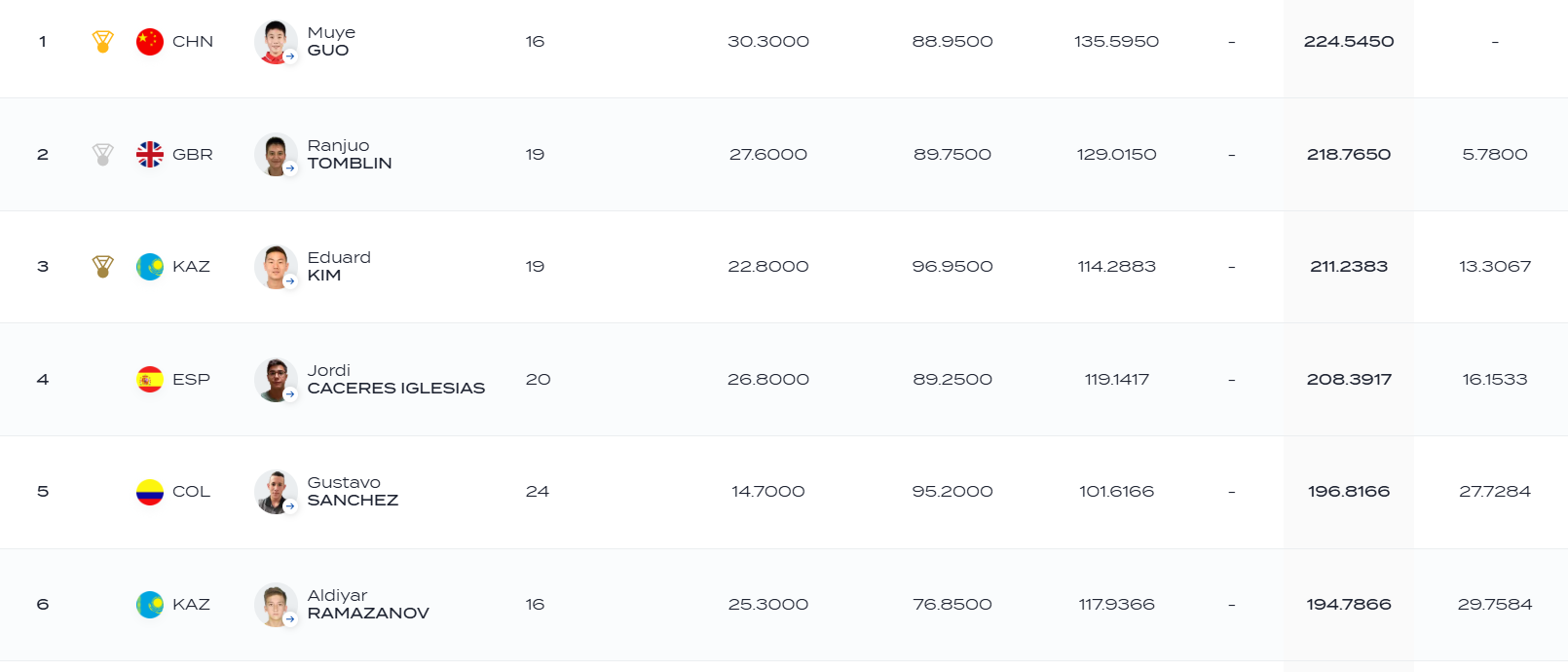The image size is (1568, 672).
Task: Click the gold medal icon for rank 1
Action: point(102,42)
